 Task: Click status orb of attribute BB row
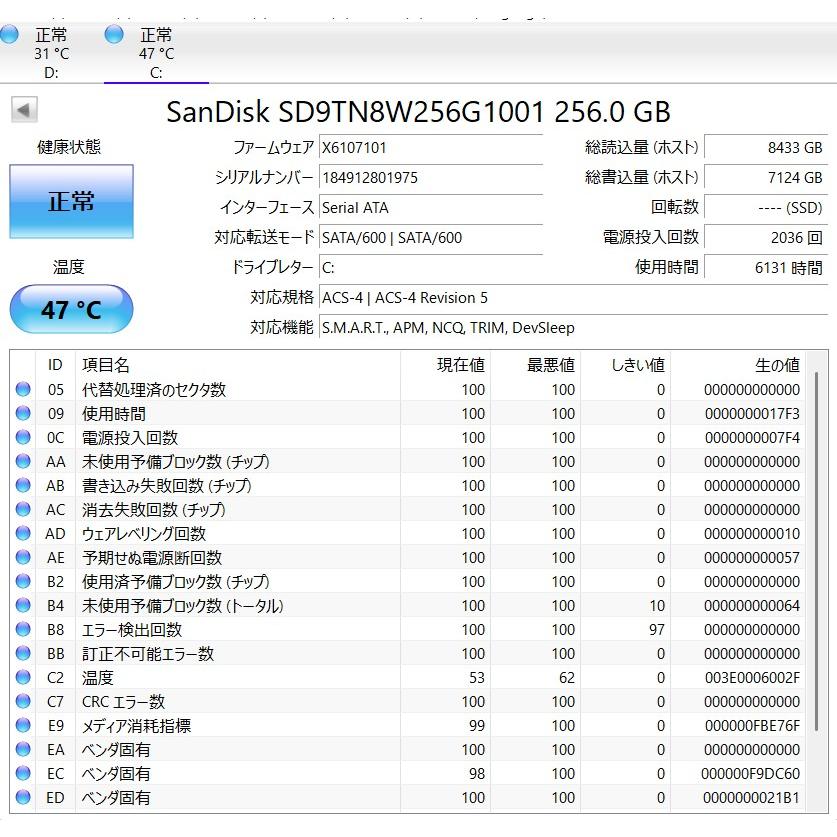23,653
